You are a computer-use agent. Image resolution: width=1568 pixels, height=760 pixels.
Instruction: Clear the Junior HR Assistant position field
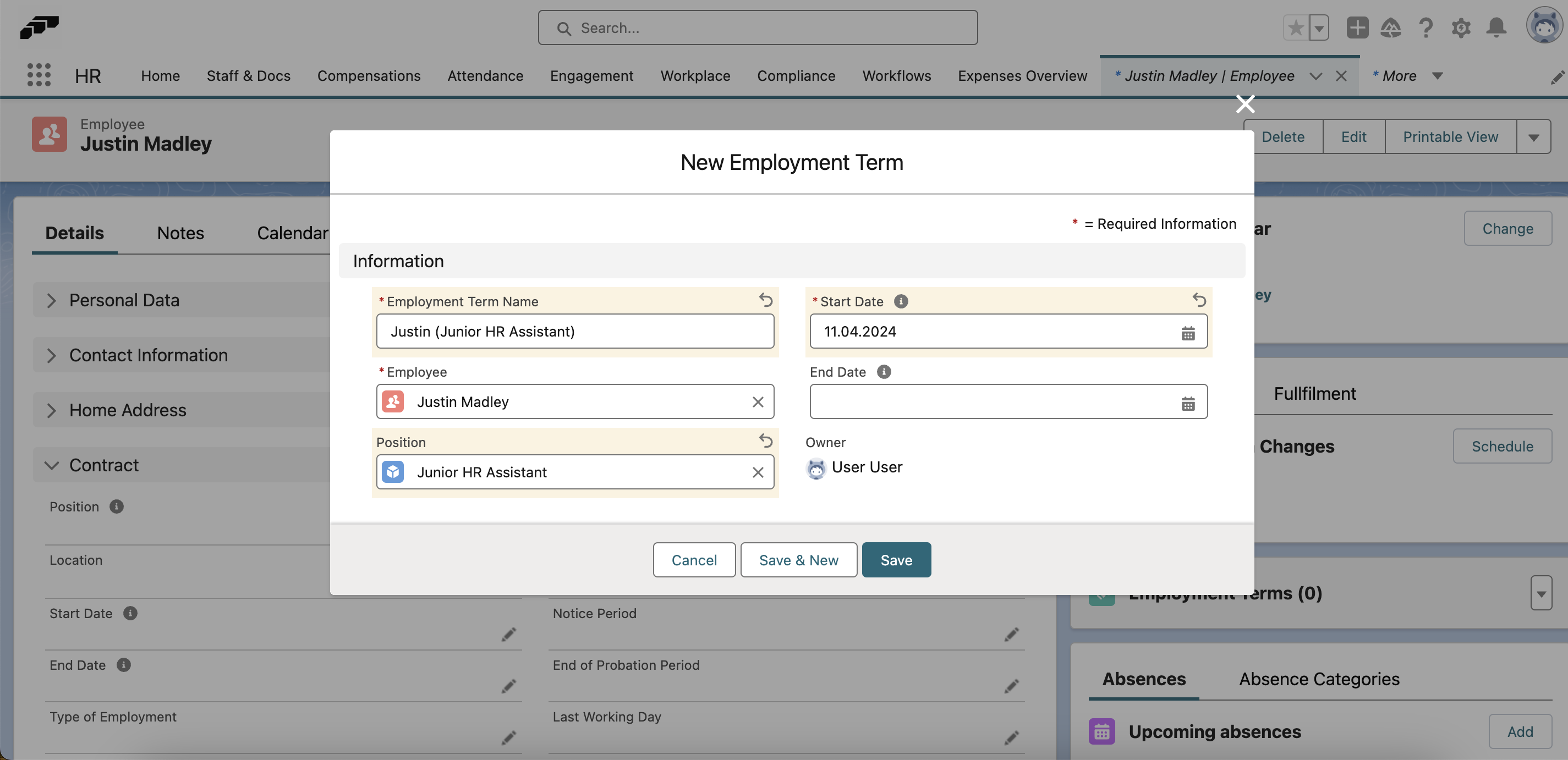pyautogui.click(x=758, y=472)
